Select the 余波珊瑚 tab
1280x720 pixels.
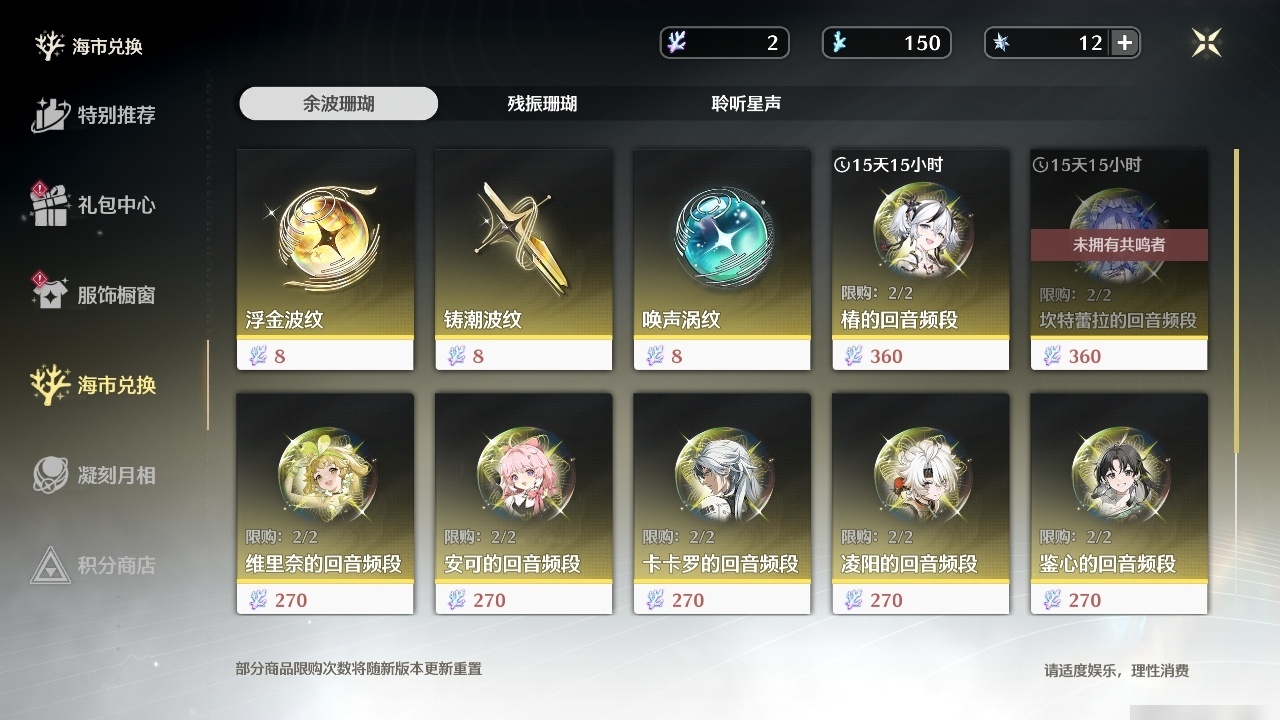coord(339,104)
